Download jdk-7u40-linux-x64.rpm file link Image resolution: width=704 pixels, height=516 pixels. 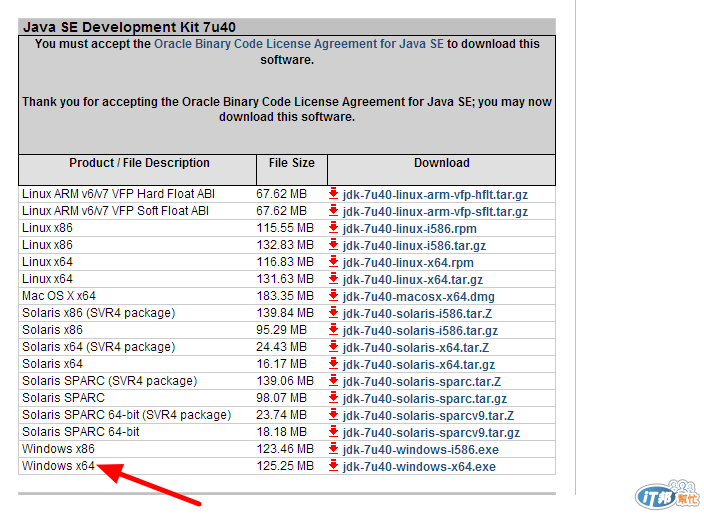(408, 263)
